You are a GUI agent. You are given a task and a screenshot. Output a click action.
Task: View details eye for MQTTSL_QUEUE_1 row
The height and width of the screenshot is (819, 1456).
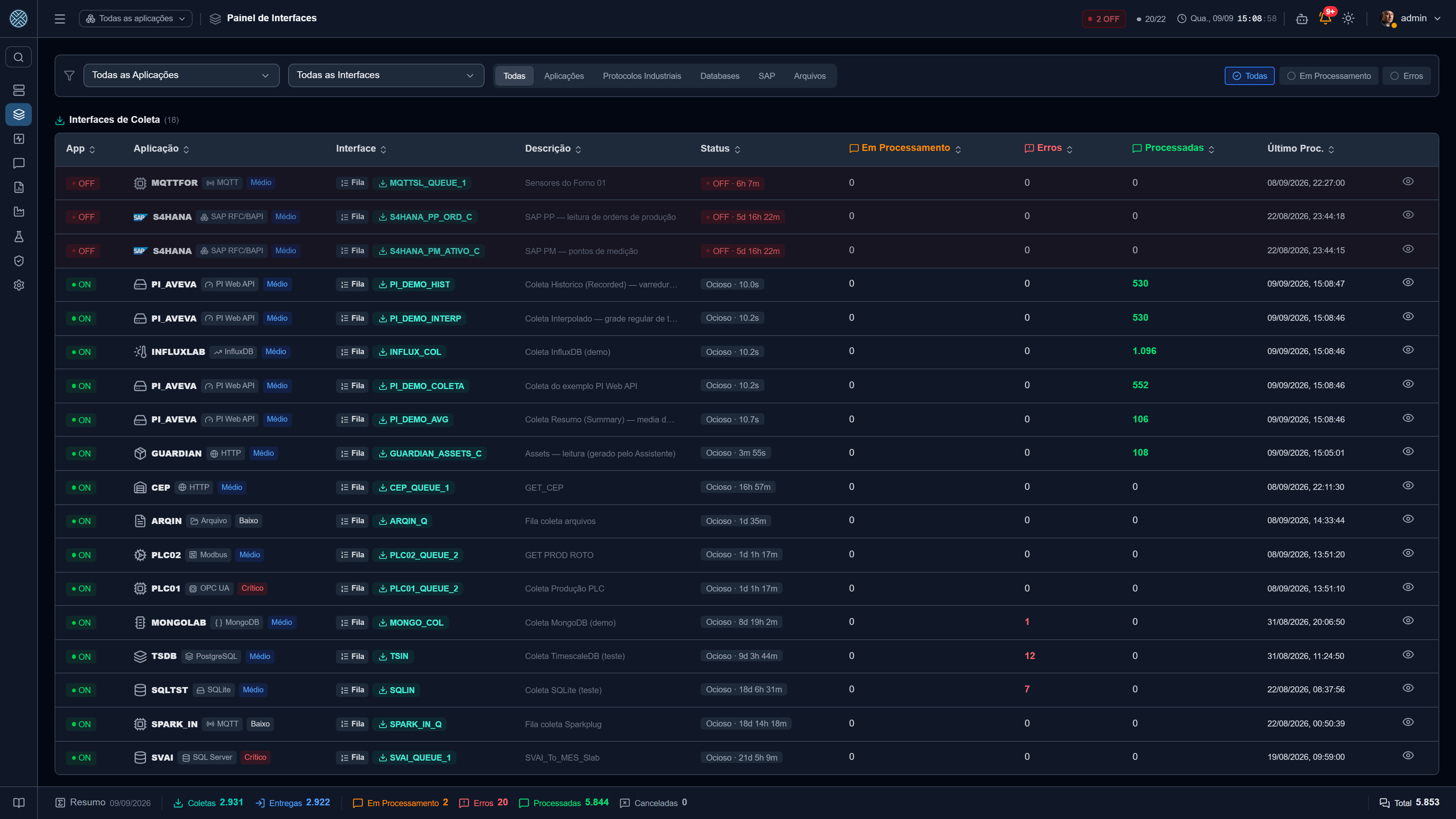tap(1408, 182)
